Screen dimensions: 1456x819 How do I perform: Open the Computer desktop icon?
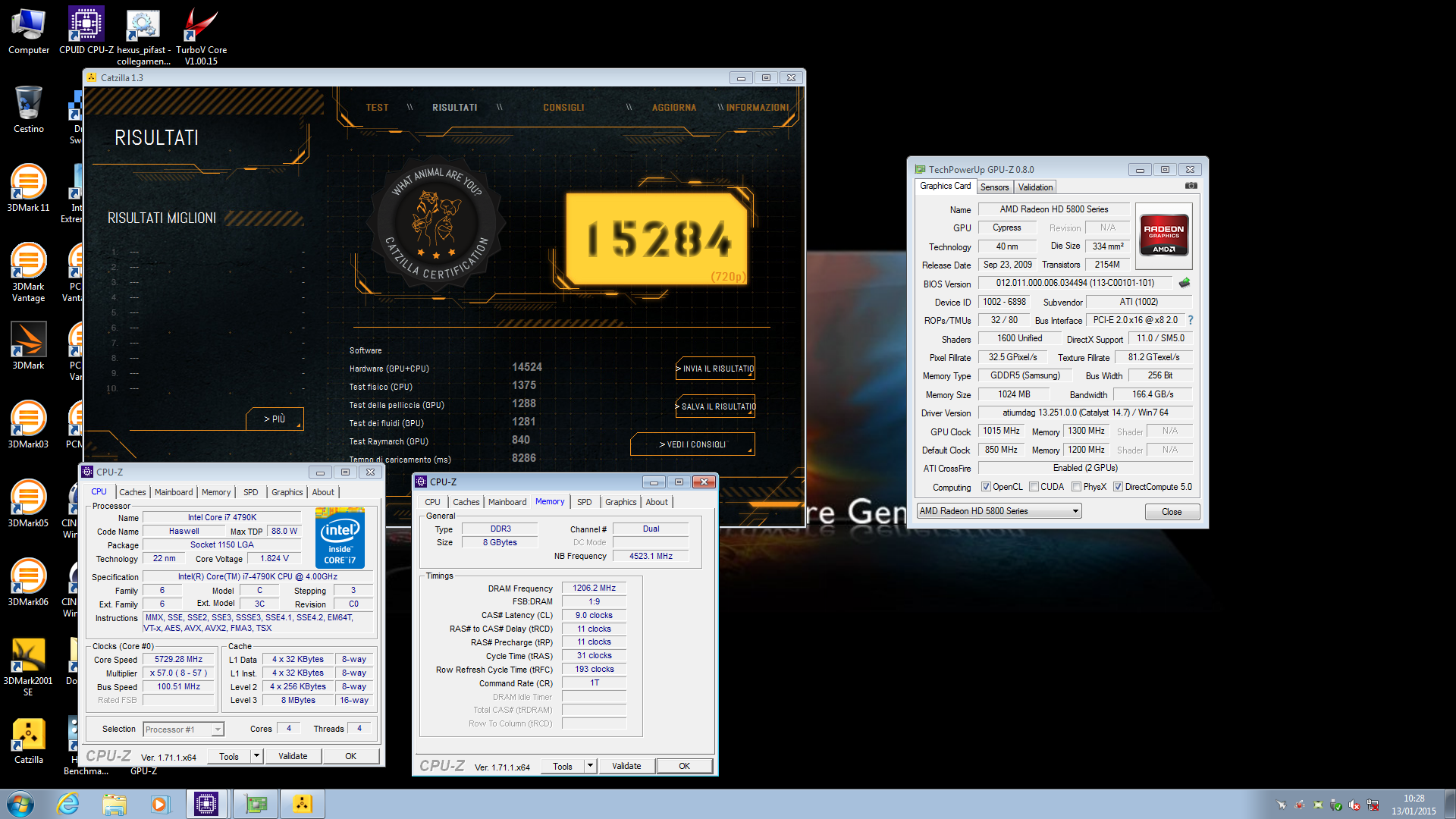(29, 30)
